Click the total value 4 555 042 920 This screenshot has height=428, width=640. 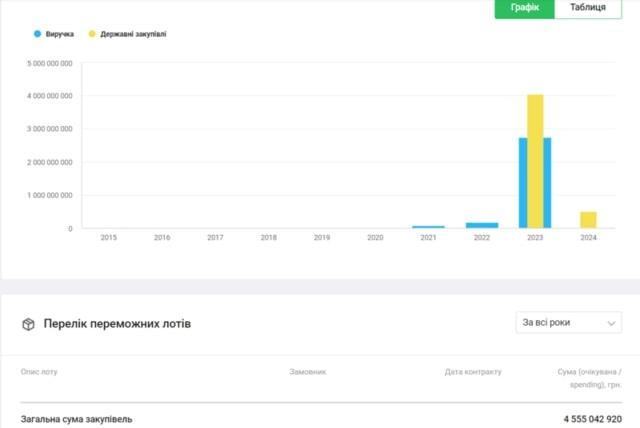592,419
